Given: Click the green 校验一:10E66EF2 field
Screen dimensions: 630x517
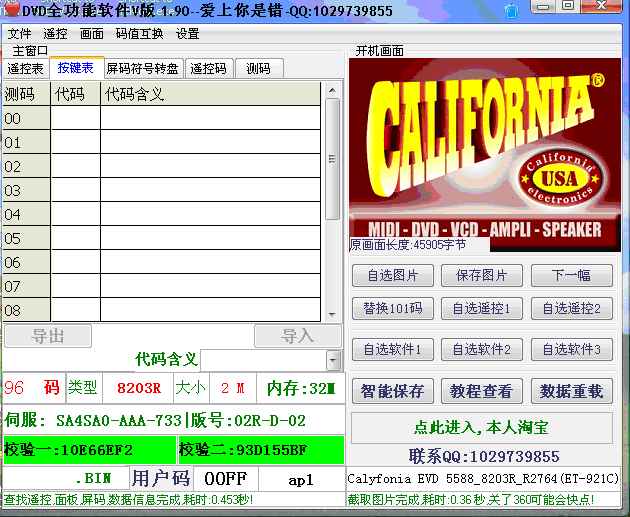Looking at the screenshot, I should click(x=89, y=450).
